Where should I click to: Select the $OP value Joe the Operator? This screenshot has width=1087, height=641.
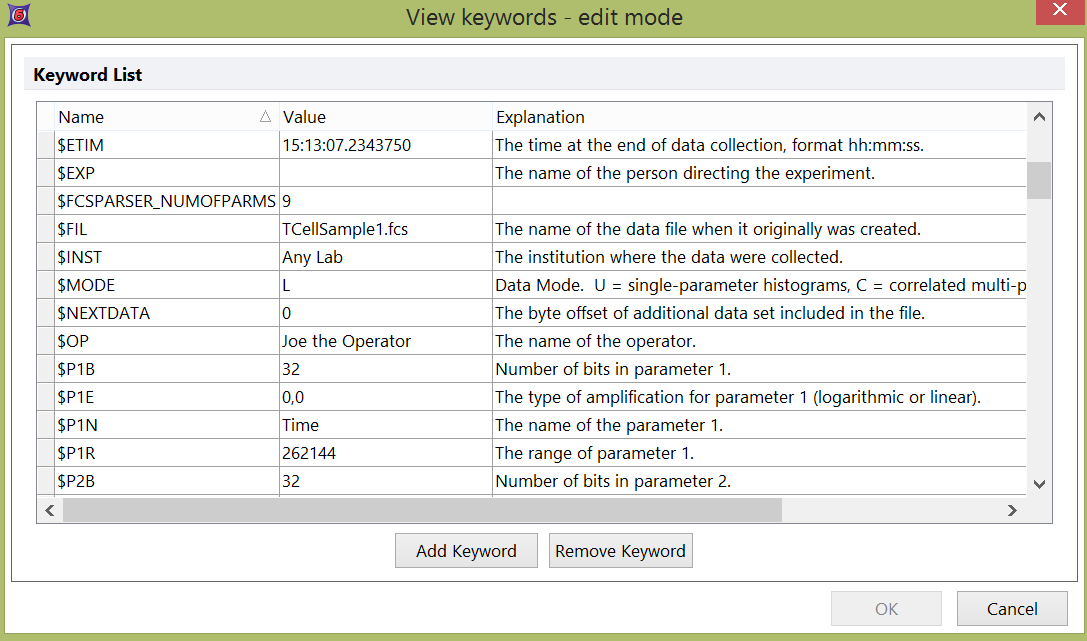[x=347, y=341]
